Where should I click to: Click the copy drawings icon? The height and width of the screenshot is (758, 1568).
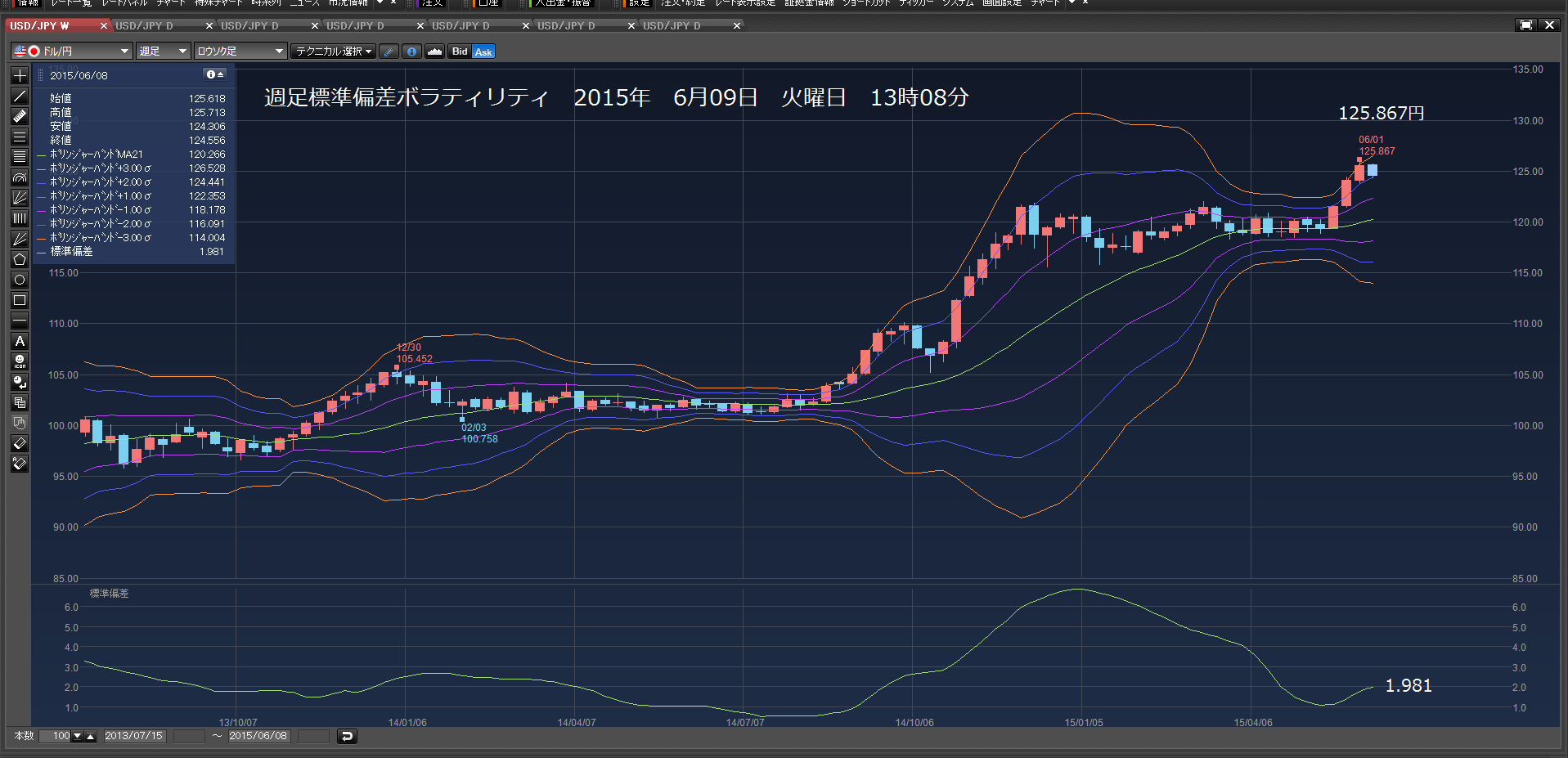pyautogui.click(x=20, y=402)
